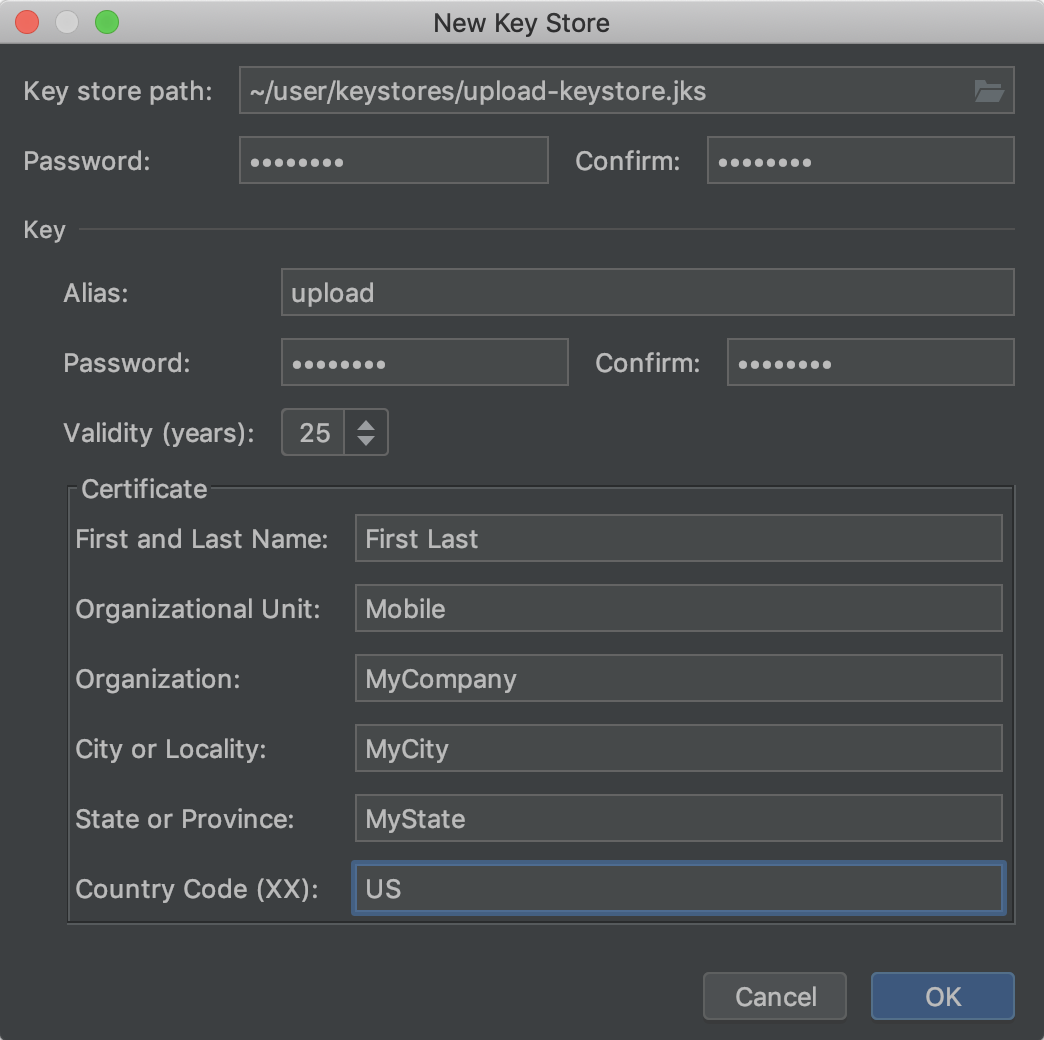Screen dimensions: 1044x1040
Task: Click the keystore Password field
Action: 392,160
